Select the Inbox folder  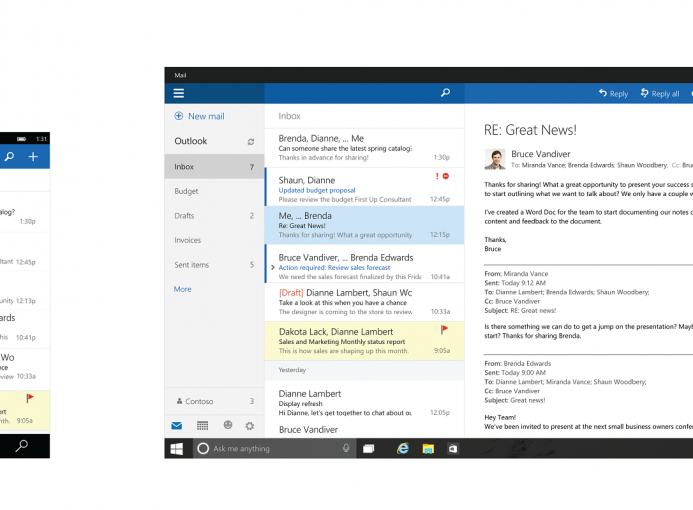click(214, 167)
